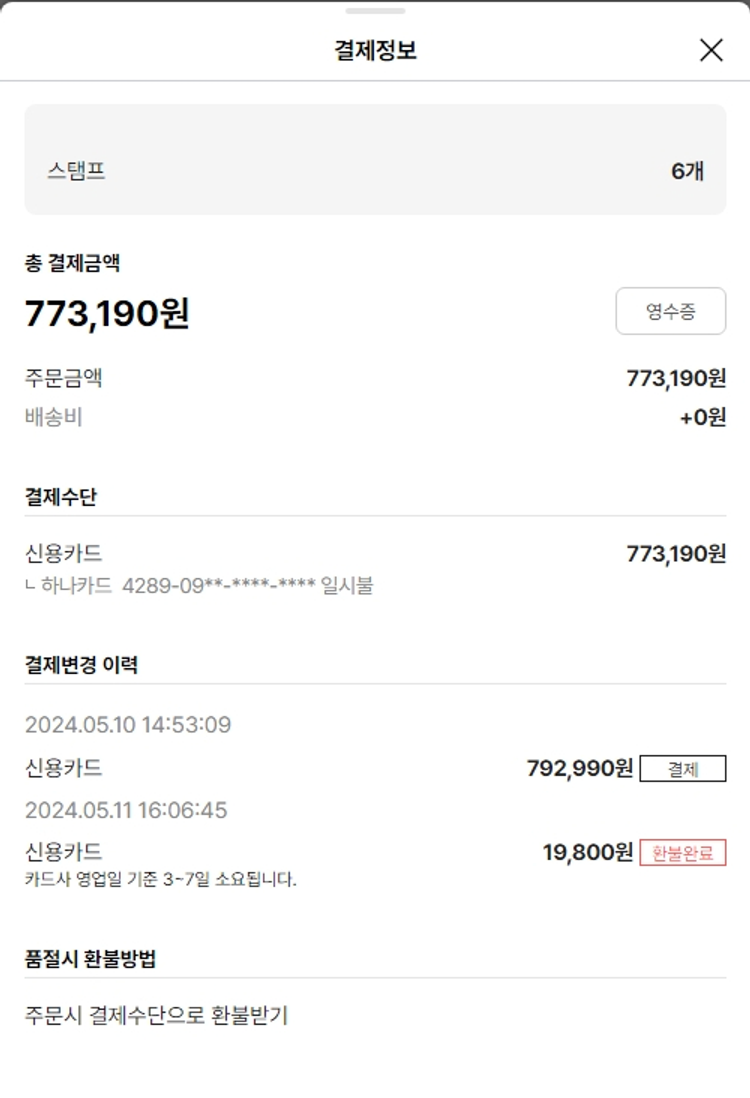This screenshot has height=1098, width=750.
Task: Select 주문시 결제수단으로 환불받기 option
Action: pyautogui.click(x=156, y=1015)
